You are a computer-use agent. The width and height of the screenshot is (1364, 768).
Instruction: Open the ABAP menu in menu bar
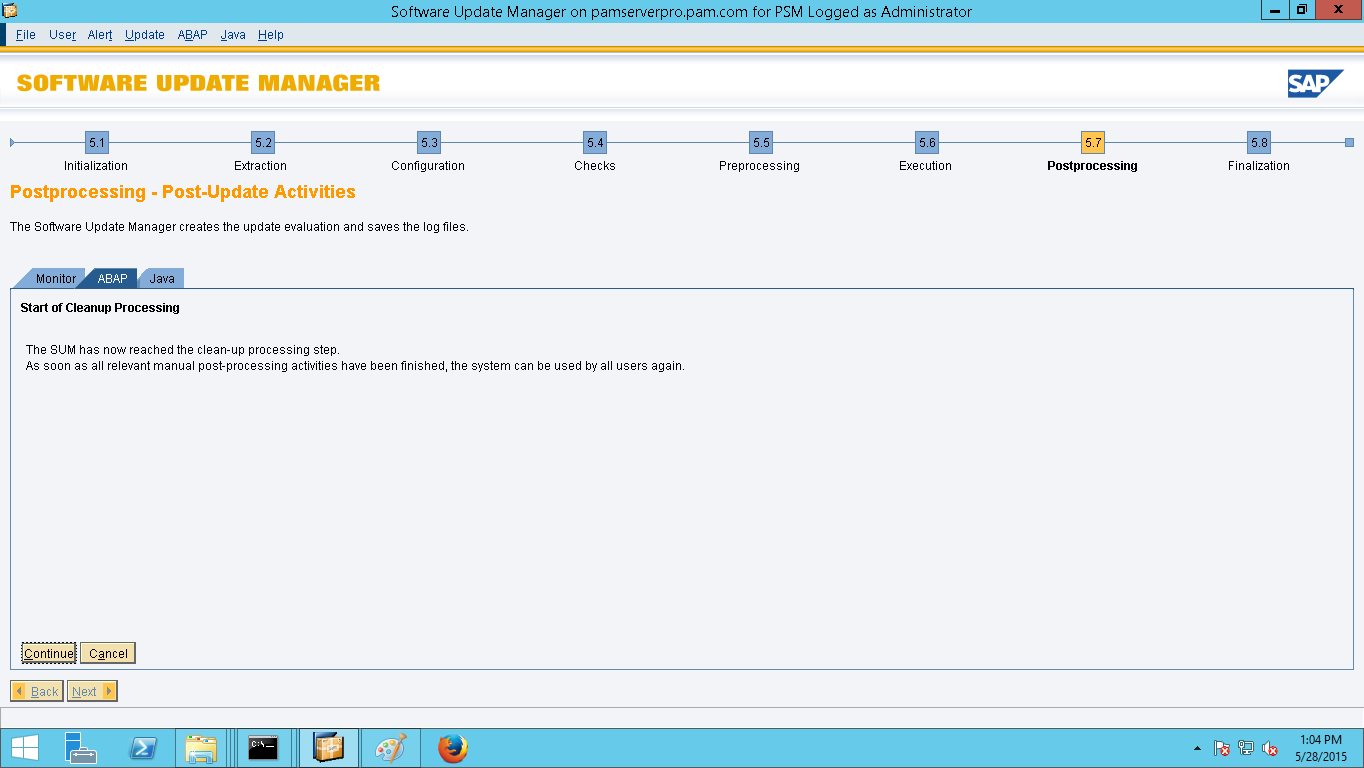click(192, 34)
